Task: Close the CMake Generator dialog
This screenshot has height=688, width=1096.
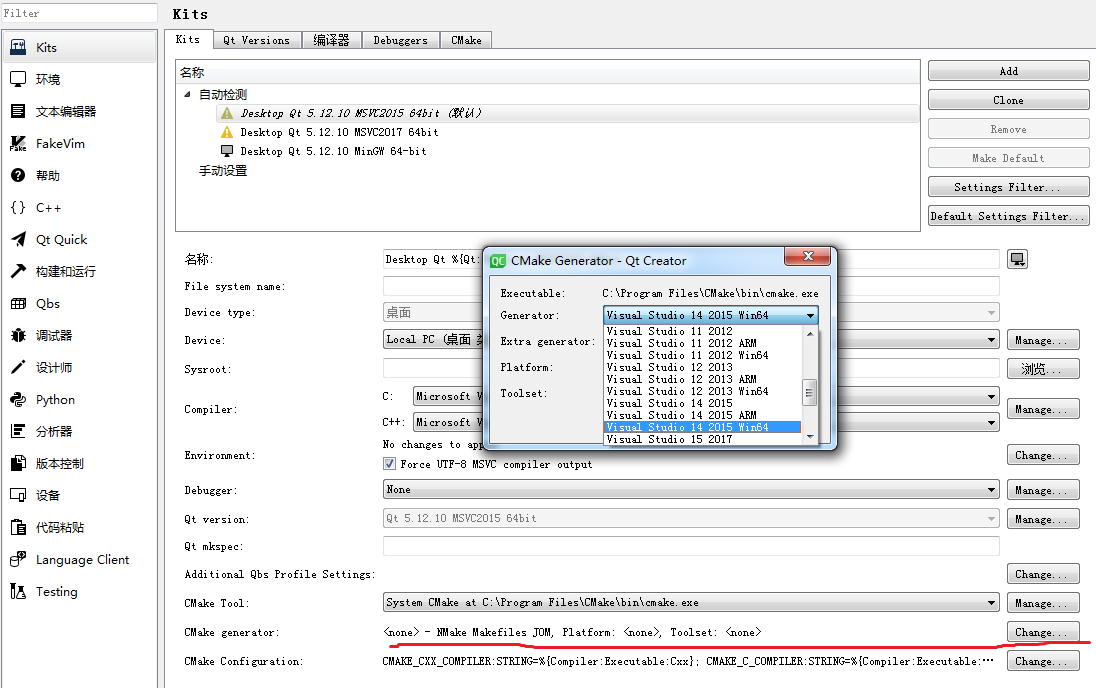Action: point(808,257)
